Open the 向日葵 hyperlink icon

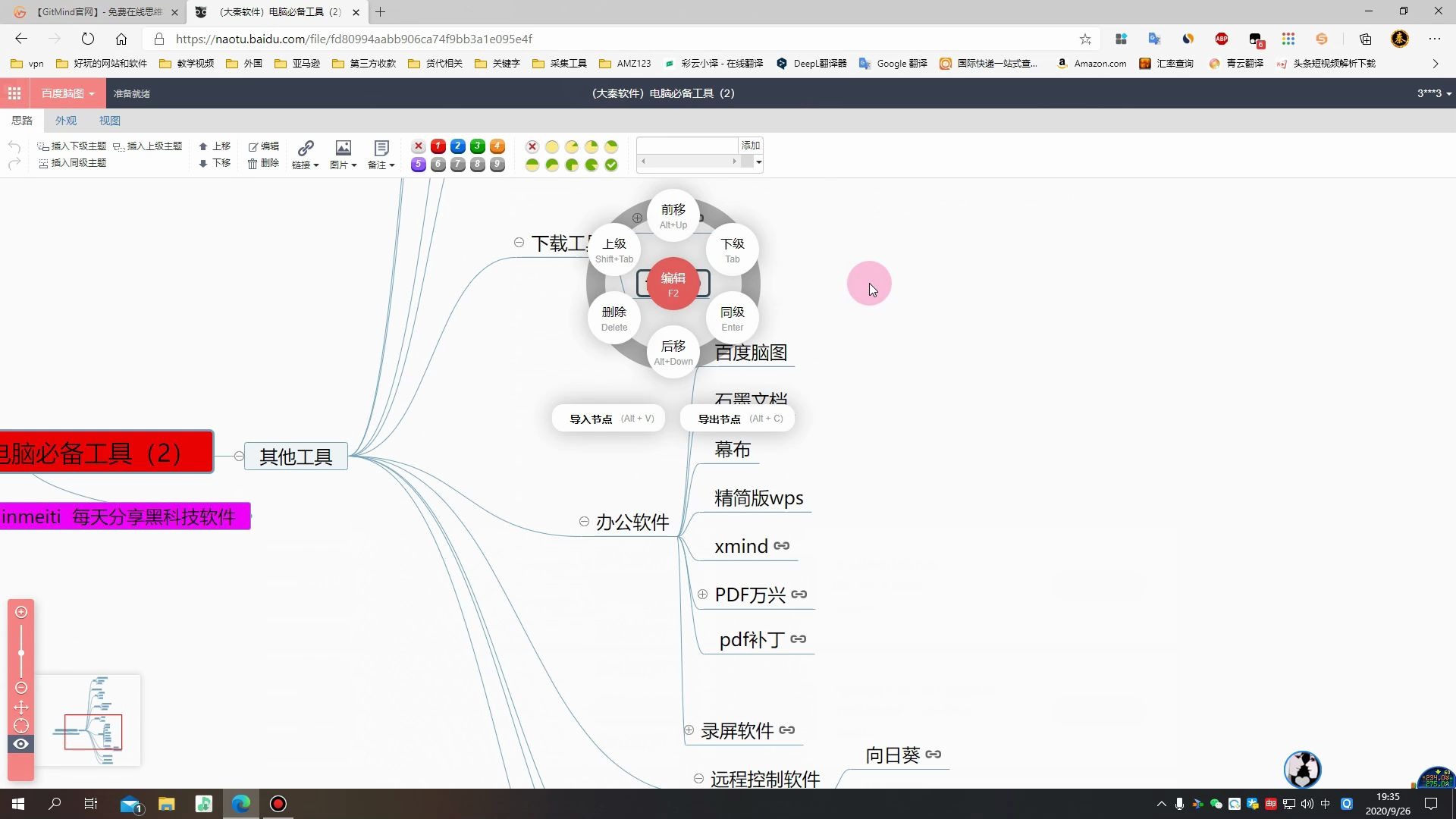coord(934,755)
